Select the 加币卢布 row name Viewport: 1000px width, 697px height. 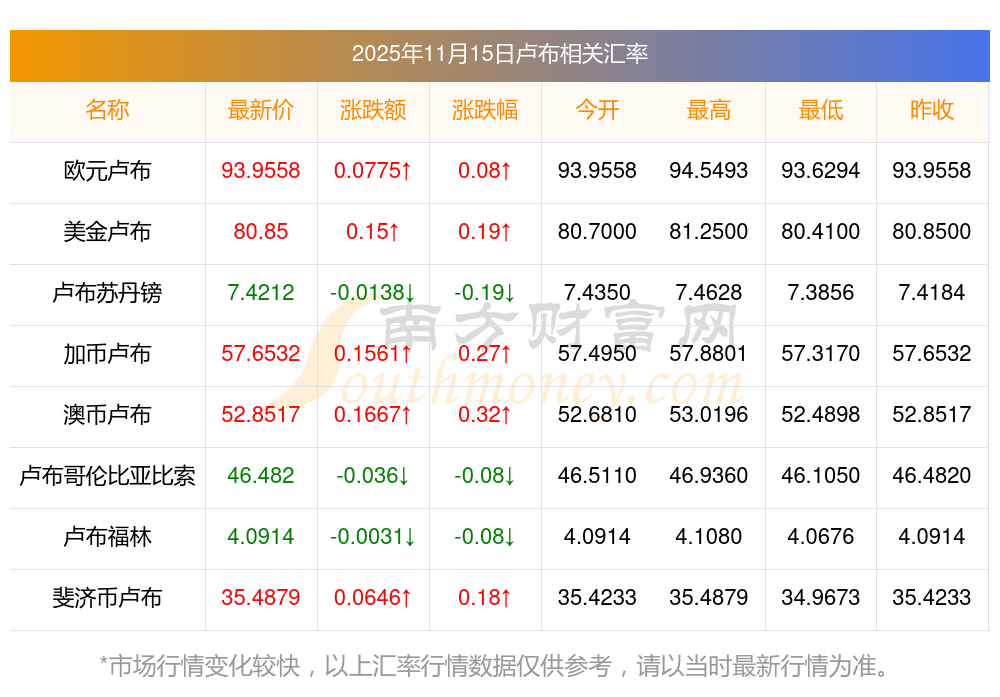(x=107, y=353)
